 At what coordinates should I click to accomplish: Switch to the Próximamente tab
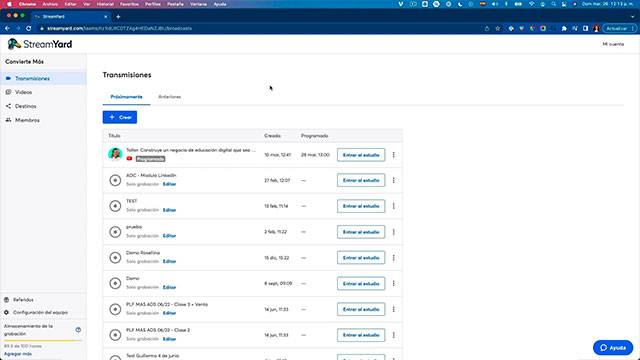tap(127, 97)
